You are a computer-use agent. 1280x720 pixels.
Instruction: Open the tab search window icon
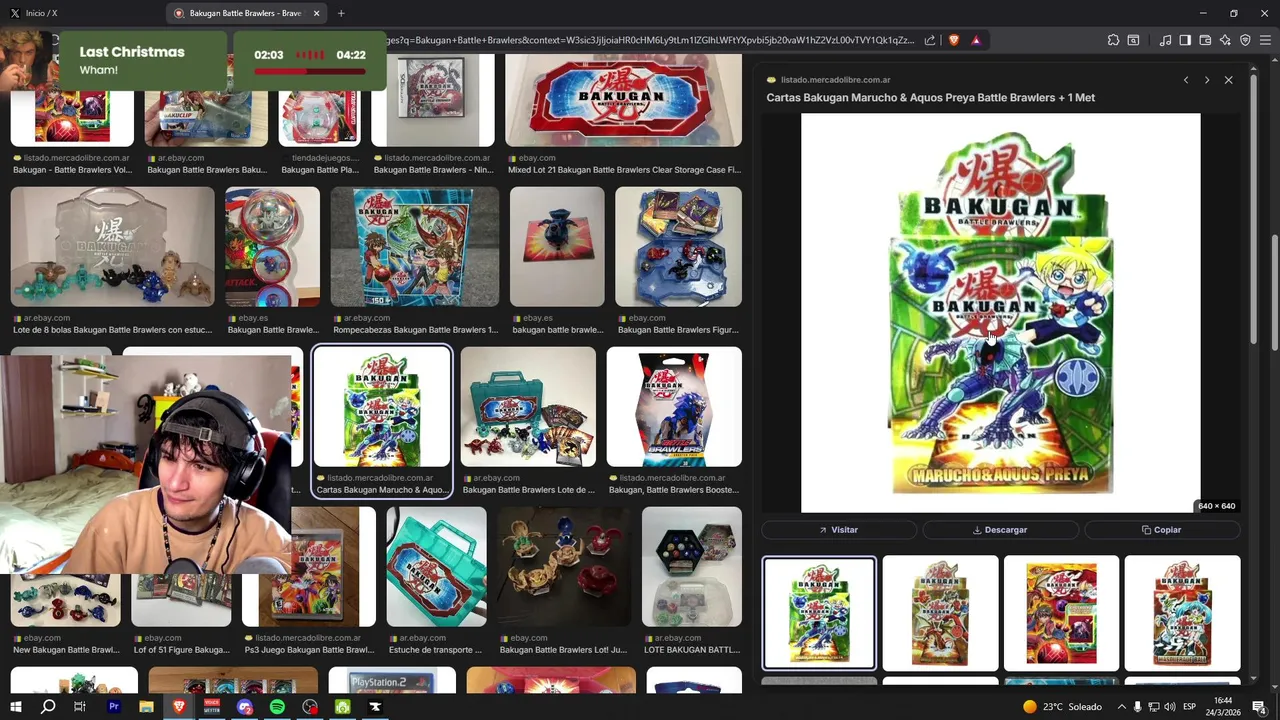1133,40
